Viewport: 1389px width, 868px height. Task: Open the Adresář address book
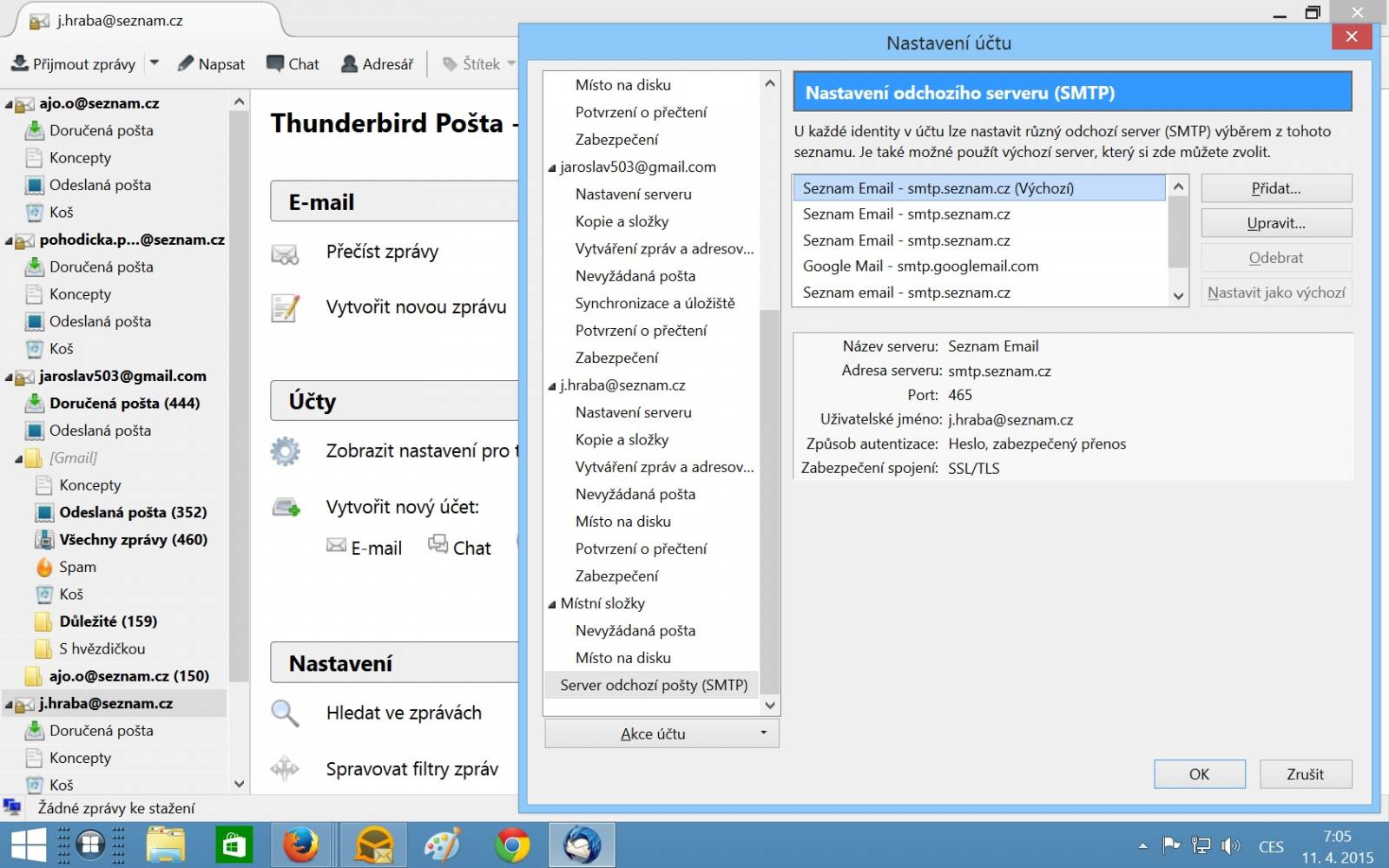tap(377, 63)
